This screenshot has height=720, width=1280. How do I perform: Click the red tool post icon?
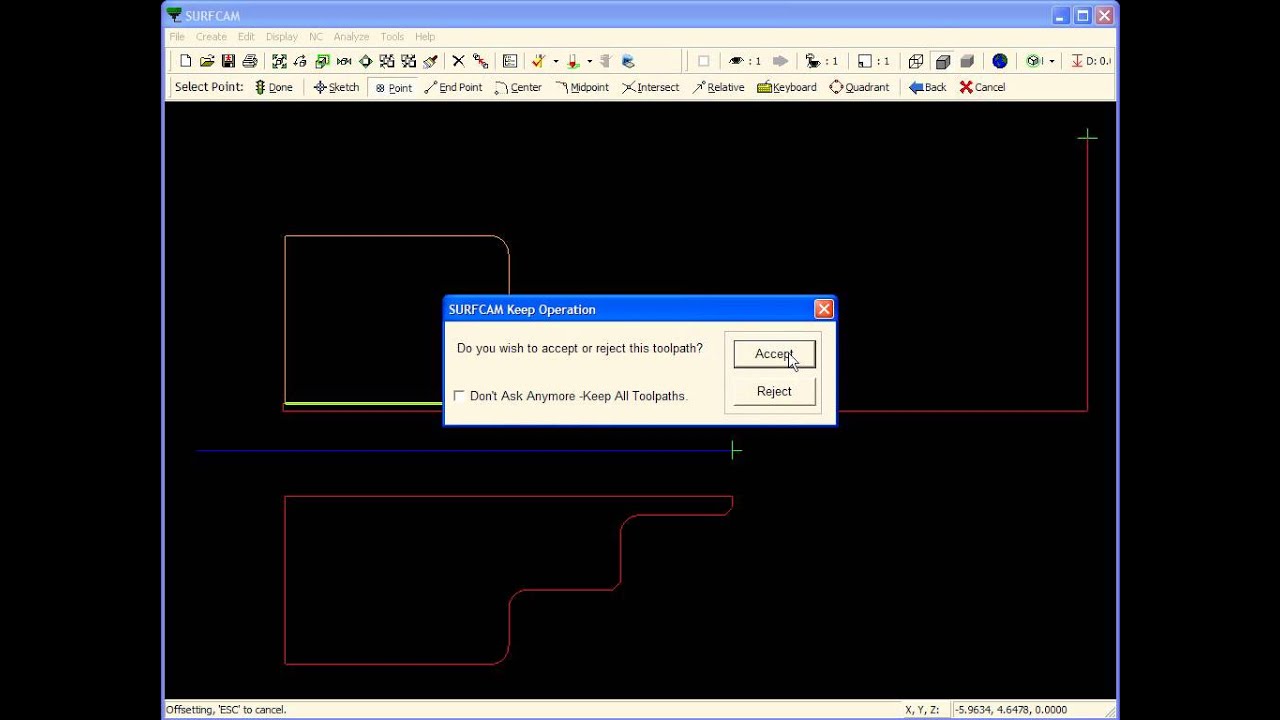coord(573,61)
